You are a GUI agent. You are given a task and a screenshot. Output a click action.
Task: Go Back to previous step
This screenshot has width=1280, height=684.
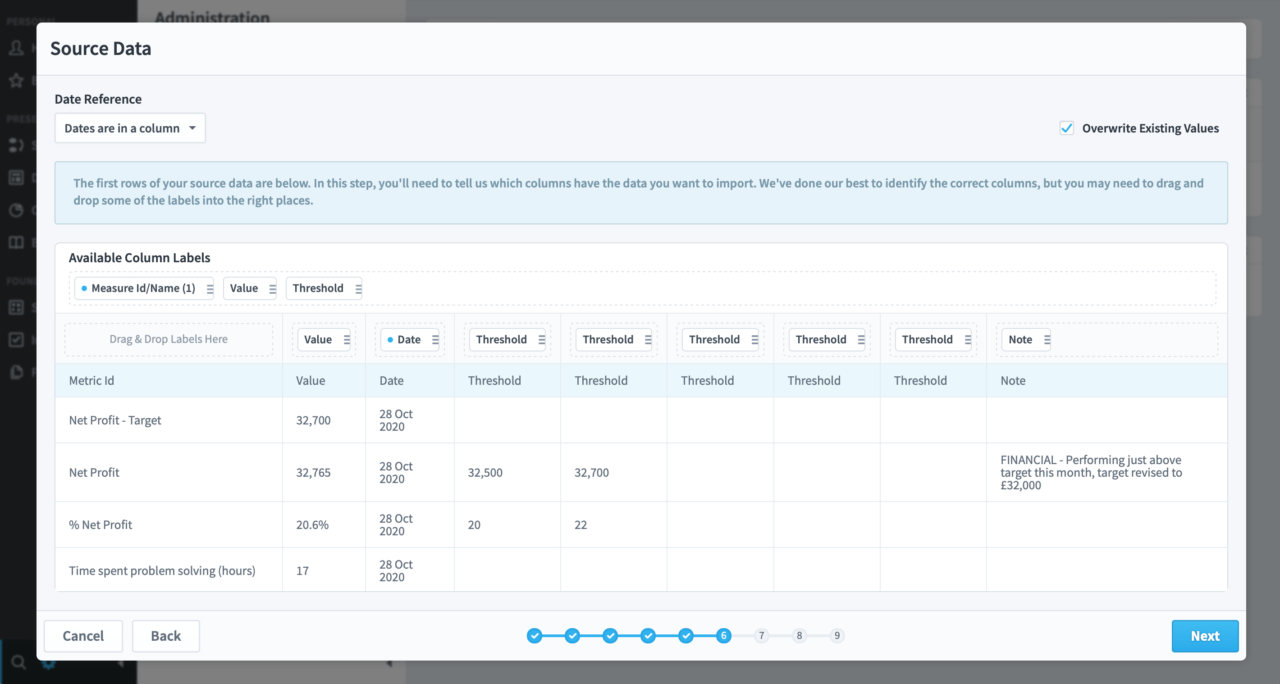pos(166,636)
